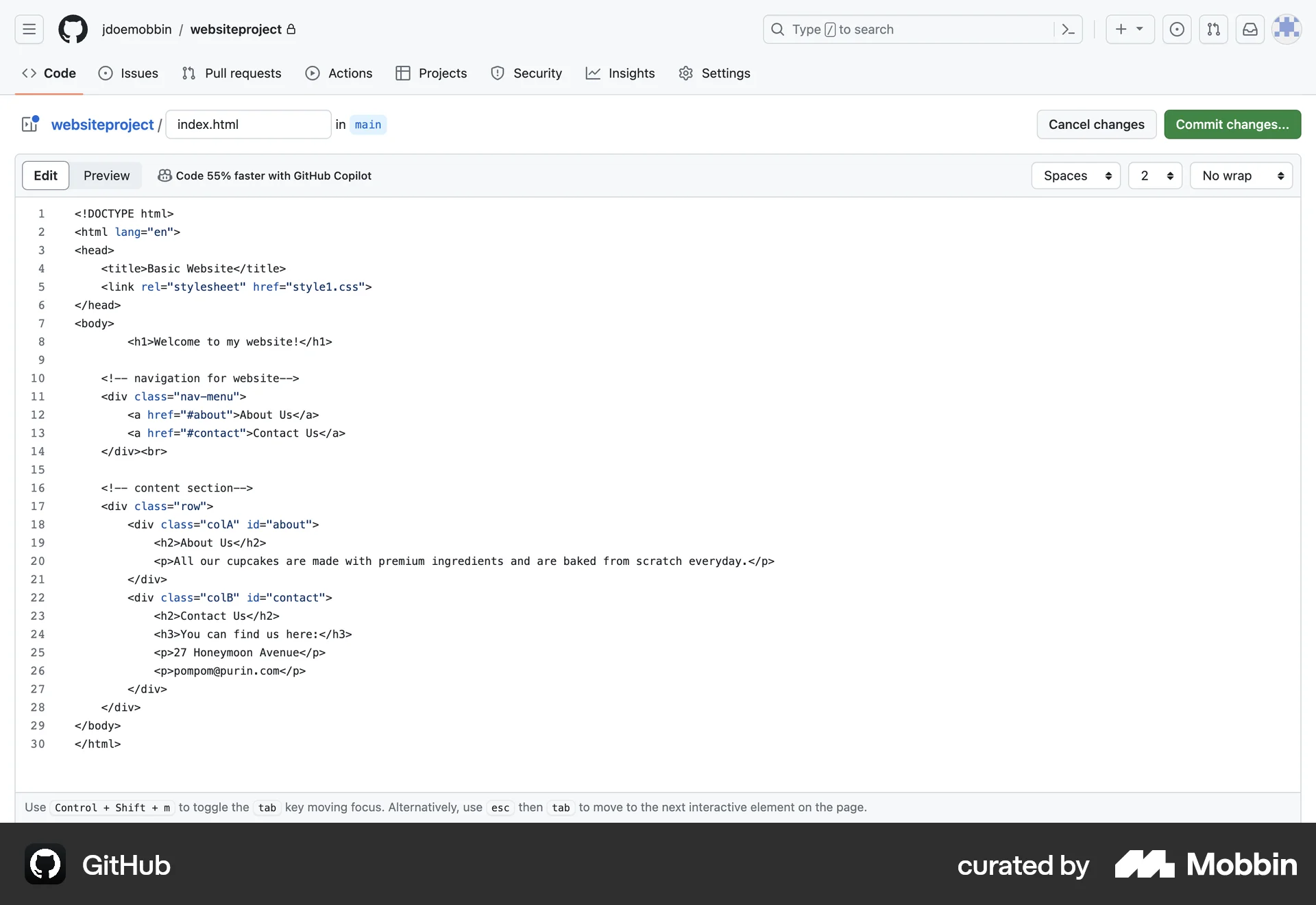This screenshot has width=1316, height=905.
Task: Open the command palette terminal icon
Action: tap(1068, 29)
